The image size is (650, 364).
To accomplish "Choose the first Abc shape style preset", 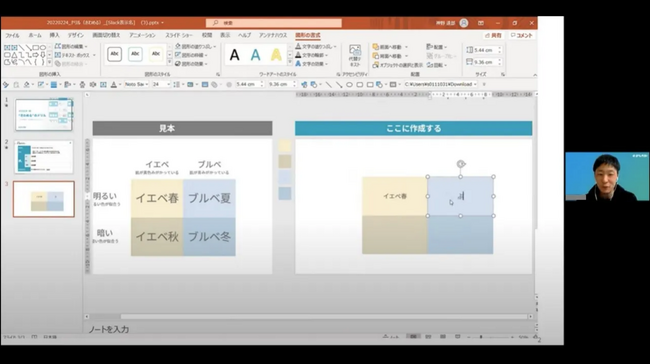I will point(114,54).
